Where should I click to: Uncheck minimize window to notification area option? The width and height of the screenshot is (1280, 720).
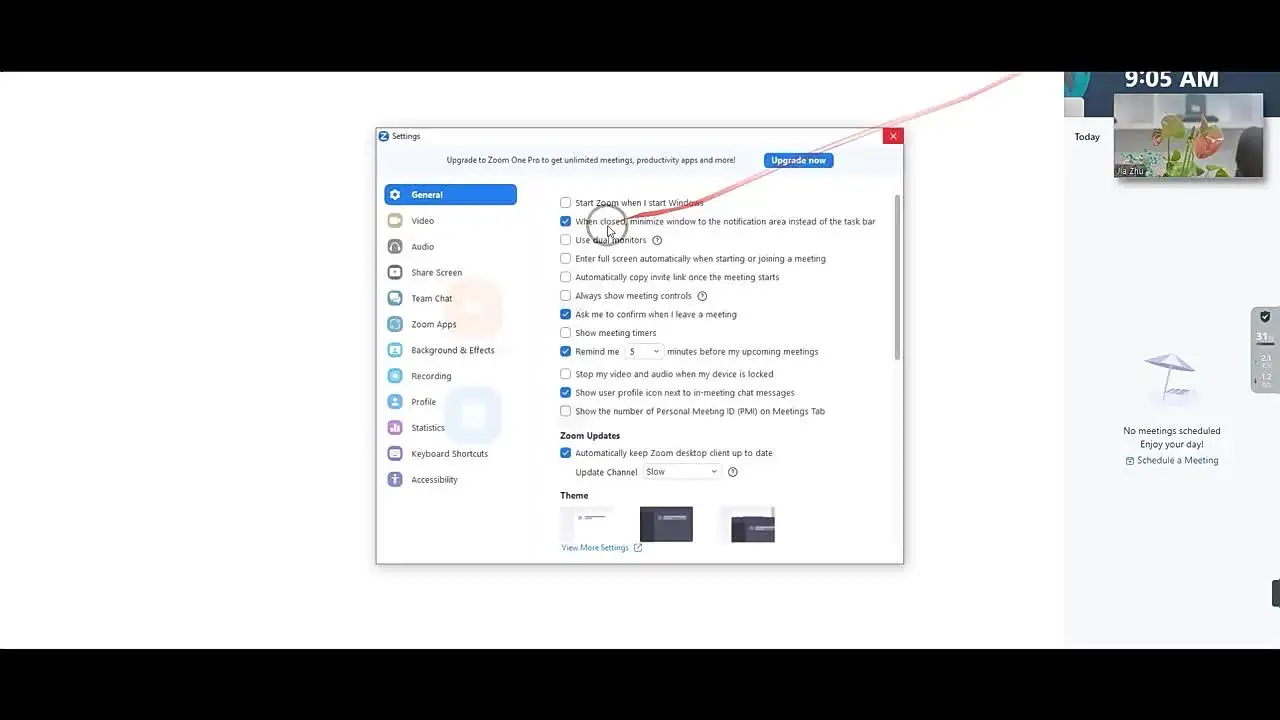[566, 221]
